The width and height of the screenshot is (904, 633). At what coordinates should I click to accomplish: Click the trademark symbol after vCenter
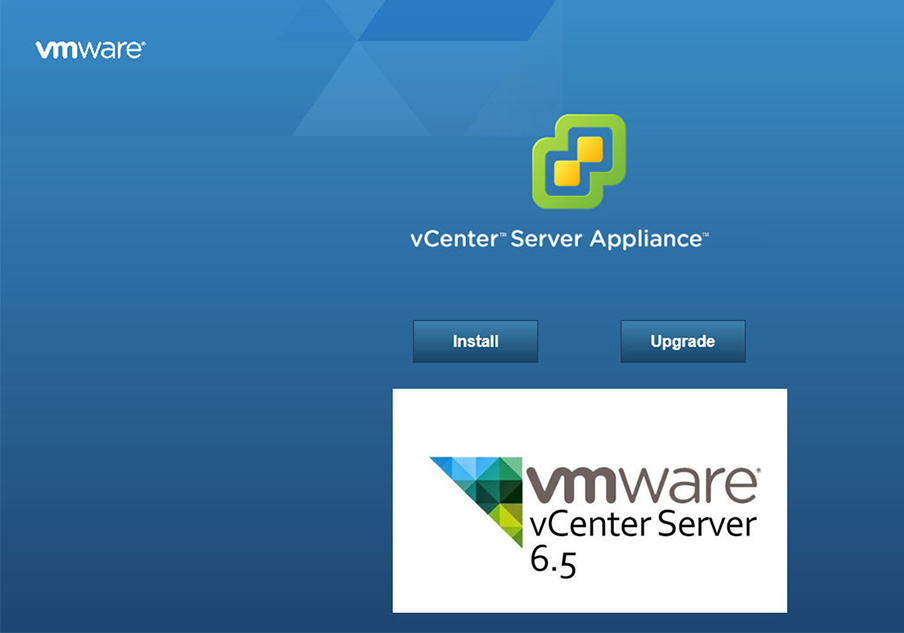tap(501, 232)
